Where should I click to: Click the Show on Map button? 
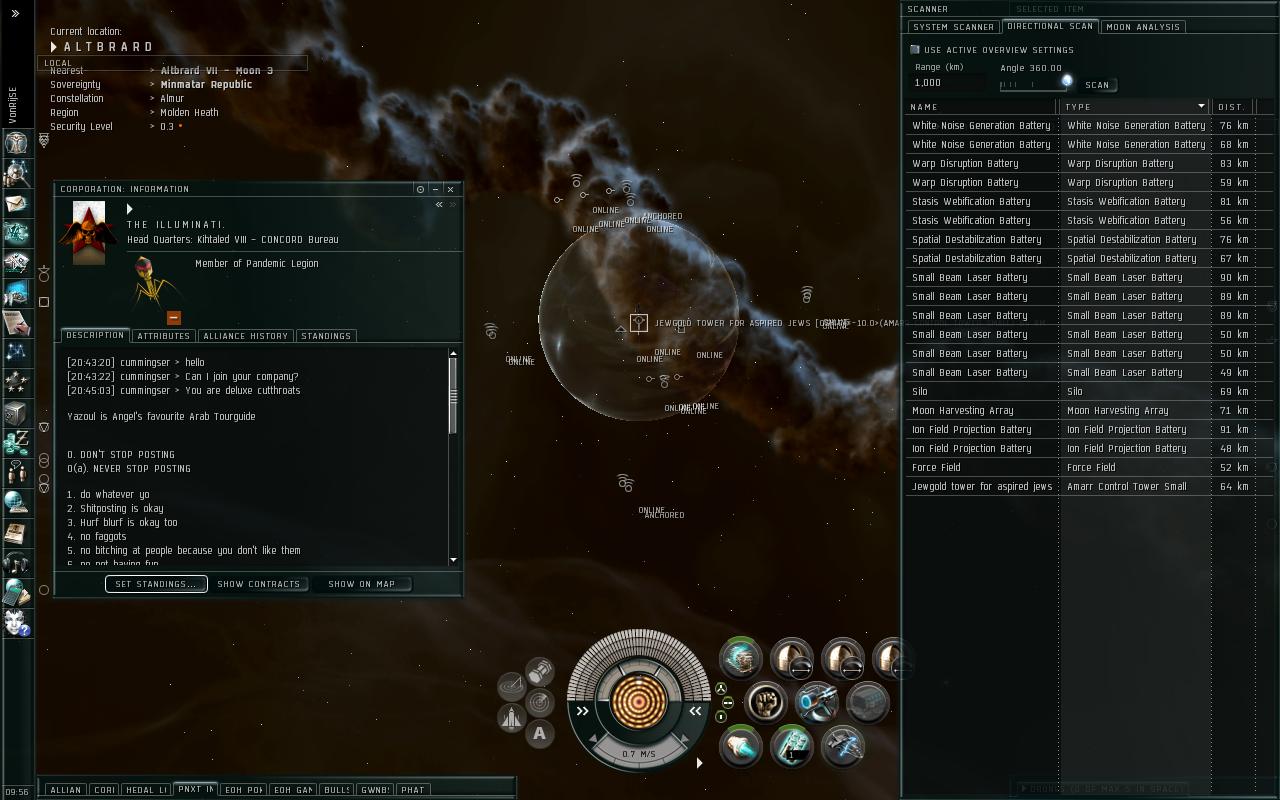click(361, 584)
